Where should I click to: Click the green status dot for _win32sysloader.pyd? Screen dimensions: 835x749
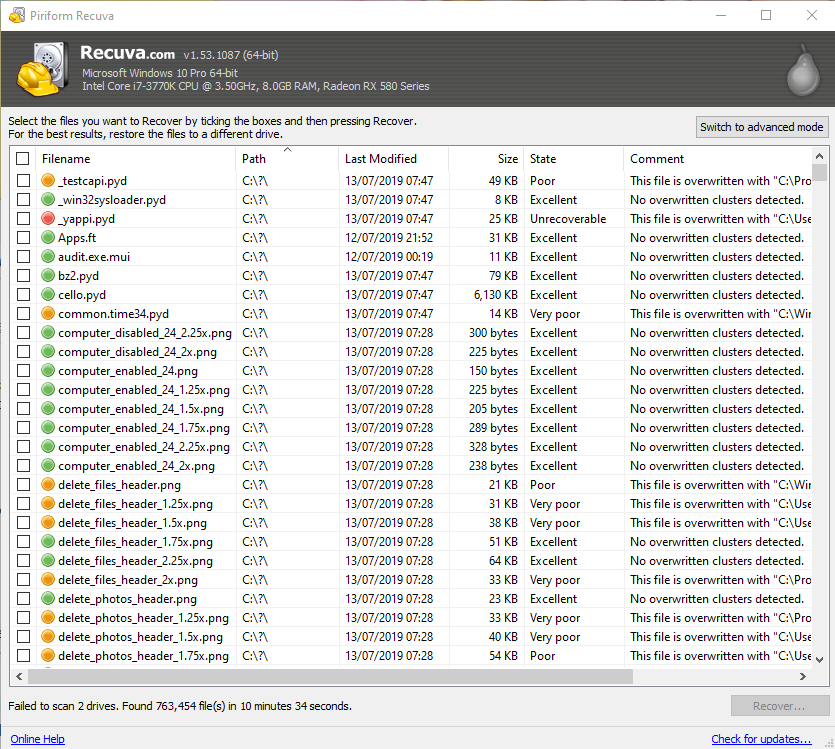click(x=48, y=200)
